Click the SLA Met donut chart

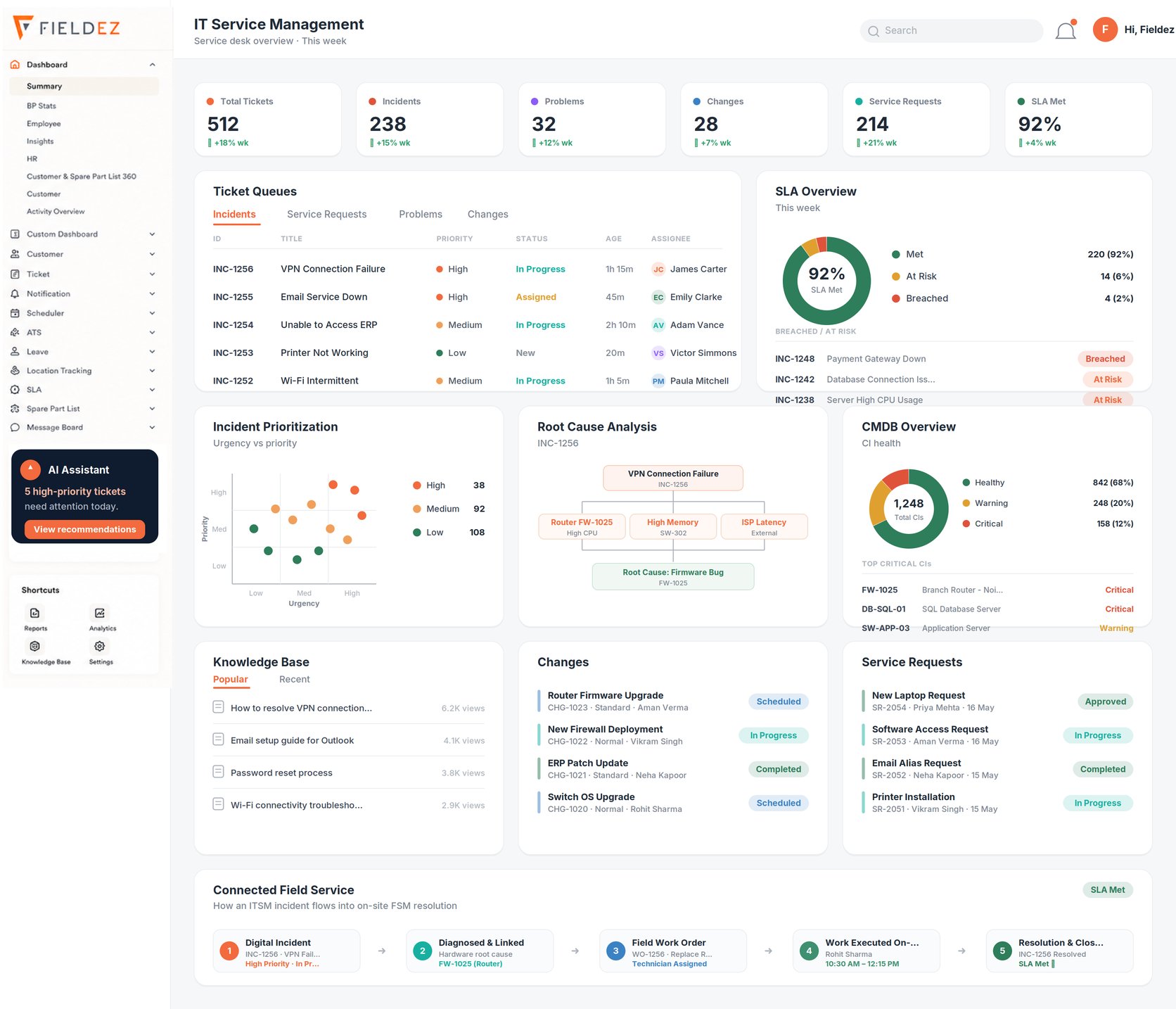tap(826, 280)
